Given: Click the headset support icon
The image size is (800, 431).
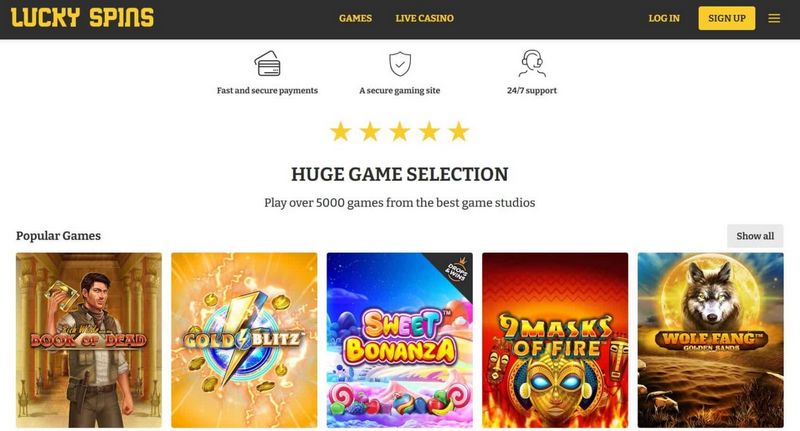Looking at the screenshot, I should (532, 63).
